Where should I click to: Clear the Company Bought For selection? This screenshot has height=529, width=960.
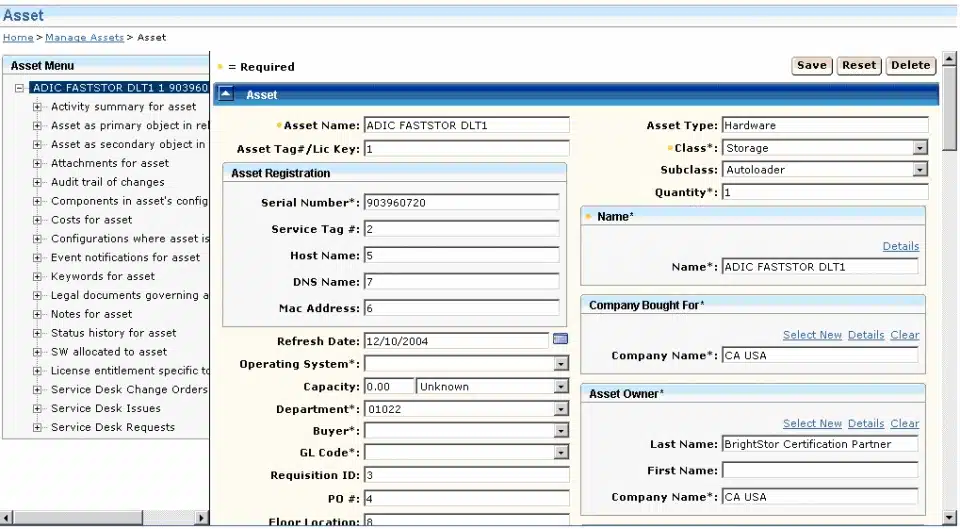[905, 335]
